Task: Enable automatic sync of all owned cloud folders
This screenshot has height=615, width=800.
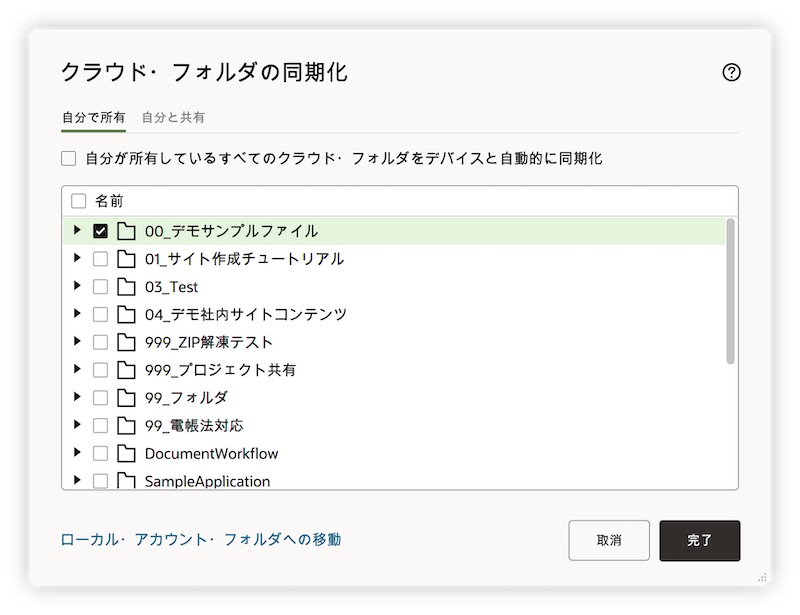Action: tap(69, 158)
